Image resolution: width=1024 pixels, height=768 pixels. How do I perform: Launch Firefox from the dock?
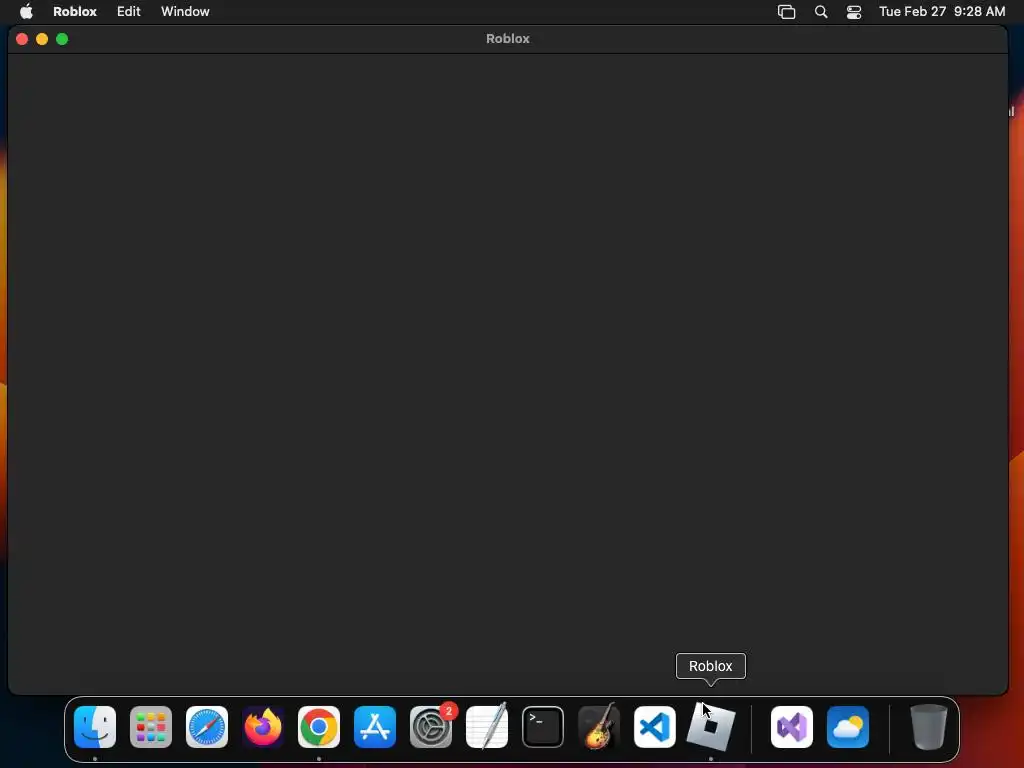(263, 727)
